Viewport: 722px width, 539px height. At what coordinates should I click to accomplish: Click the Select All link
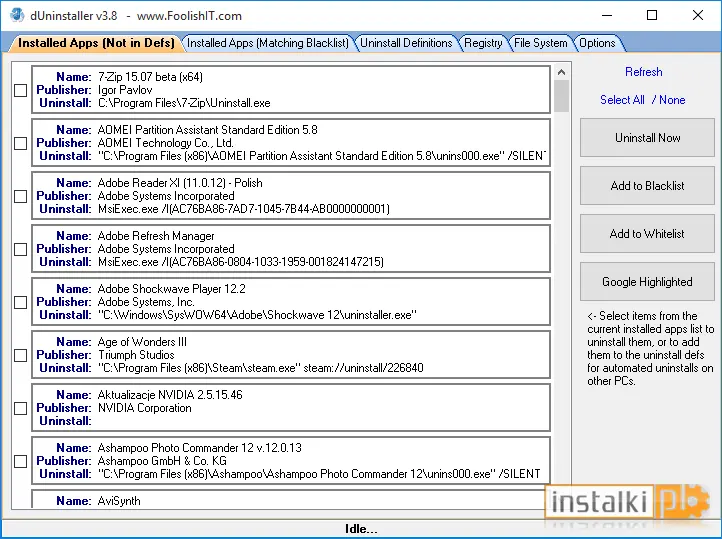(622, 100)
